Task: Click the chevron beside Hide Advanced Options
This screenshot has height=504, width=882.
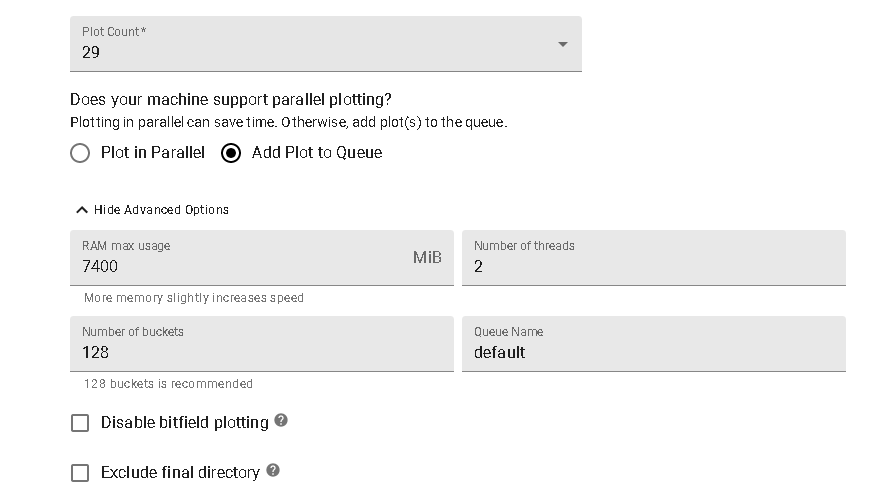Action: (x=82, y=210)
